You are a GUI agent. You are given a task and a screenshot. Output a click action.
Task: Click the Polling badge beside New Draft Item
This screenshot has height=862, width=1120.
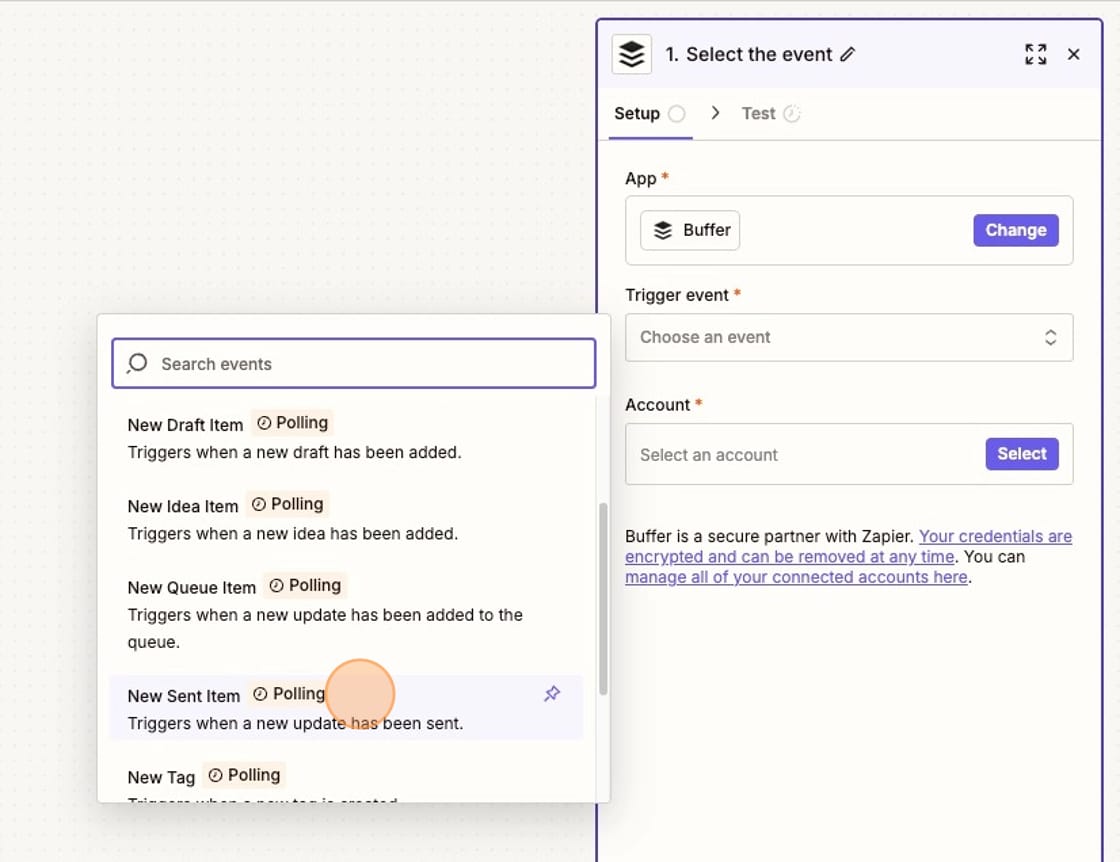pyautogui.click(x=292, y=423)
